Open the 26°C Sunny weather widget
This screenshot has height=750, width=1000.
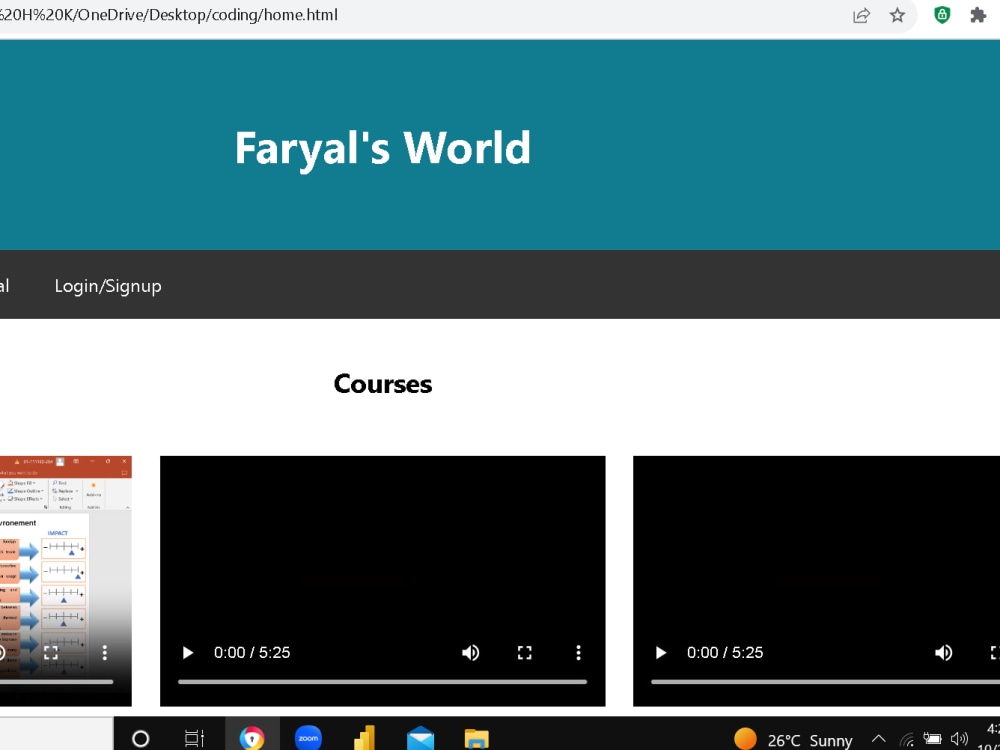pyautogui.click(x=793, y=740)
